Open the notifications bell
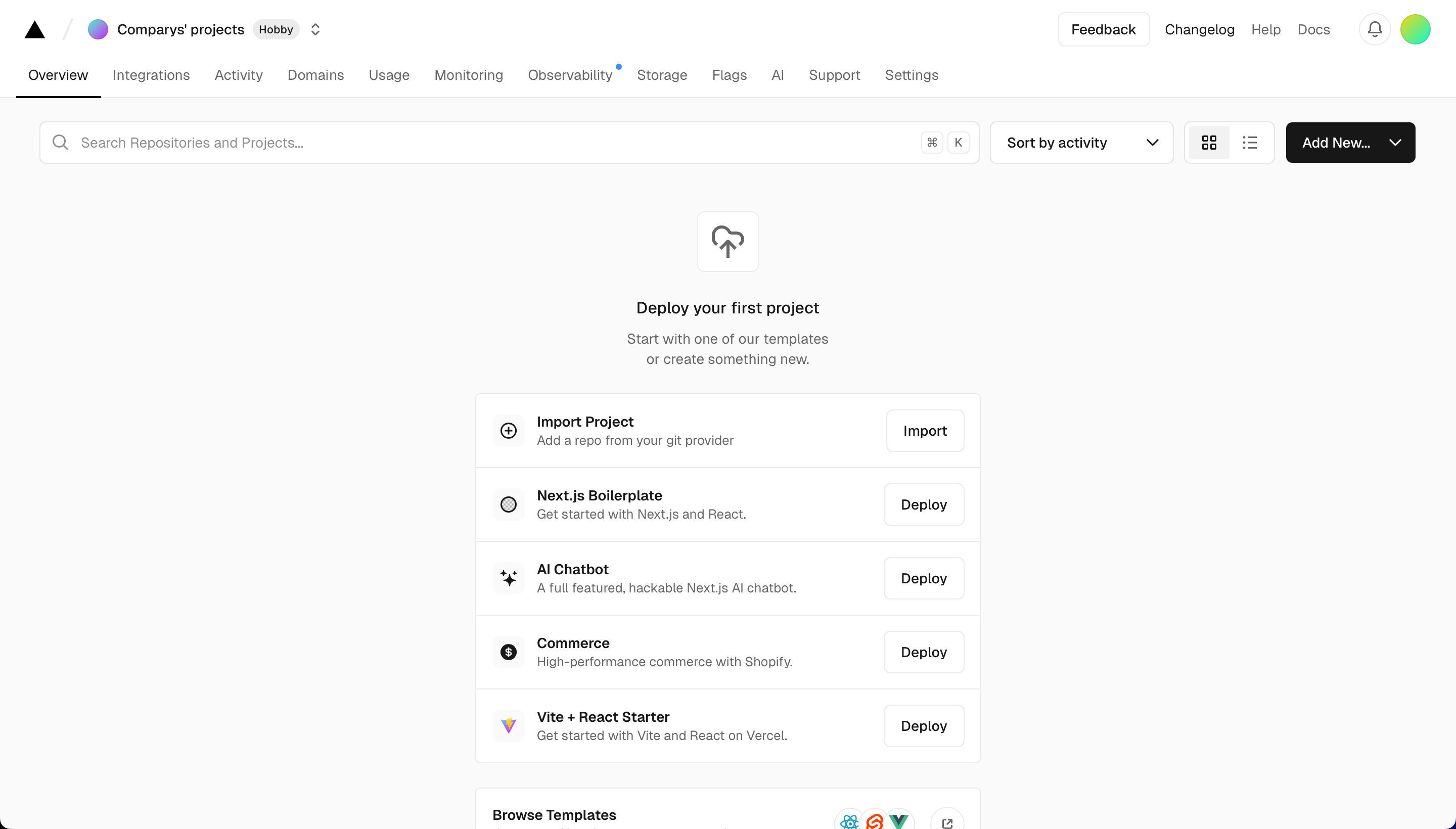This screenshot has width=1456, height=829. pyautogui.click(x=1375, y=29)
